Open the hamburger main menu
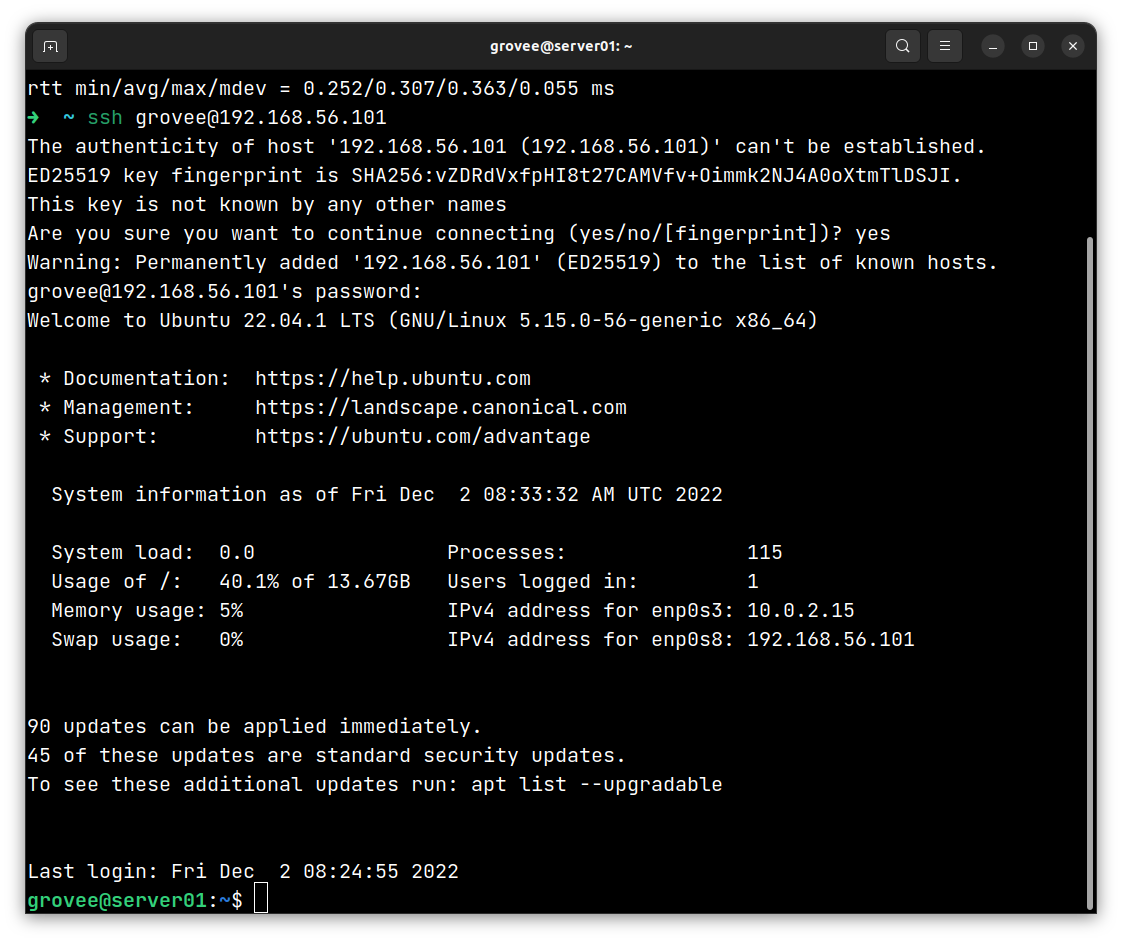Image resolution: width=1122 pixels, height=942 pixels. coord(945,47)
